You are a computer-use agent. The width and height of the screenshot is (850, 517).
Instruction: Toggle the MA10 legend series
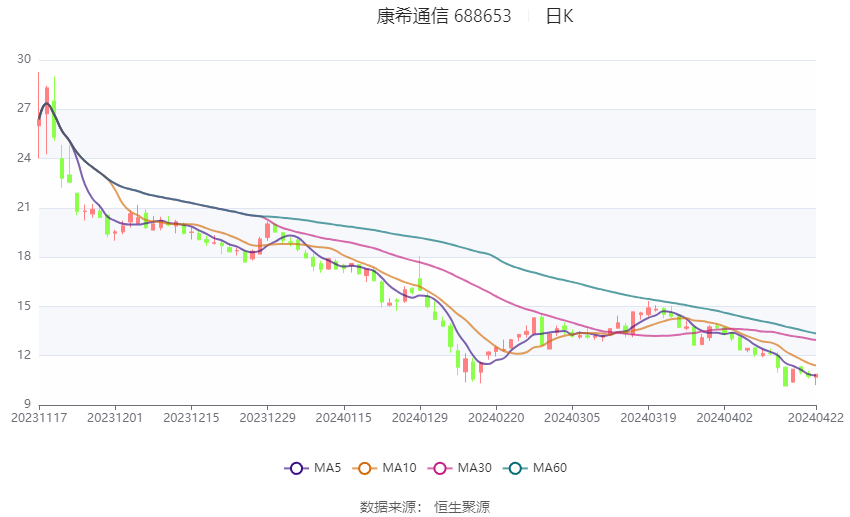pyautogui.click(x=385, y=468)
